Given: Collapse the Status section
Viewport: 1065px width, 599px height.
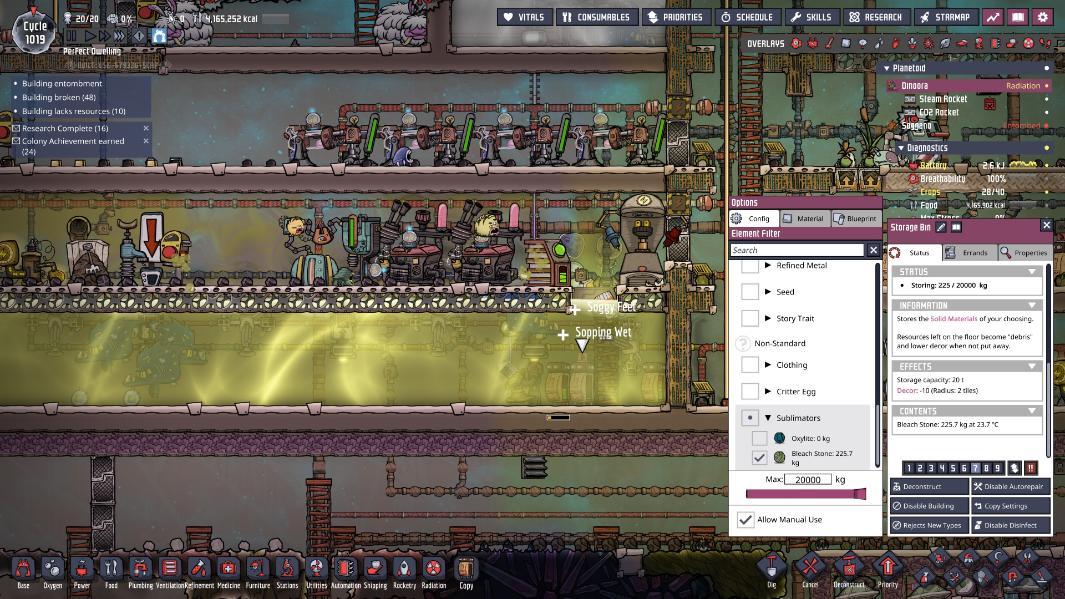Looking at the screenshot, I should pos(1032,272).
